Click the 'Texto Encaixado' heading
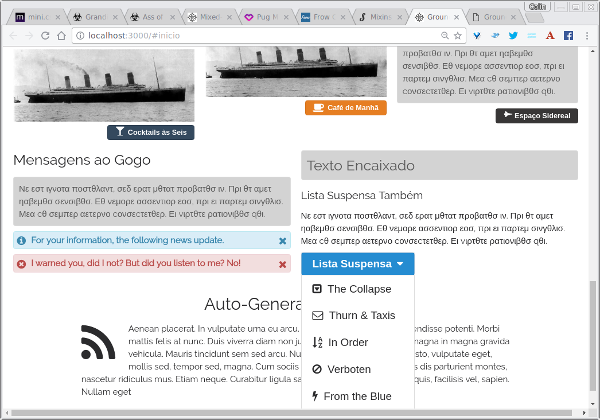Screen dimensions: 600x420 pos(360,165)
